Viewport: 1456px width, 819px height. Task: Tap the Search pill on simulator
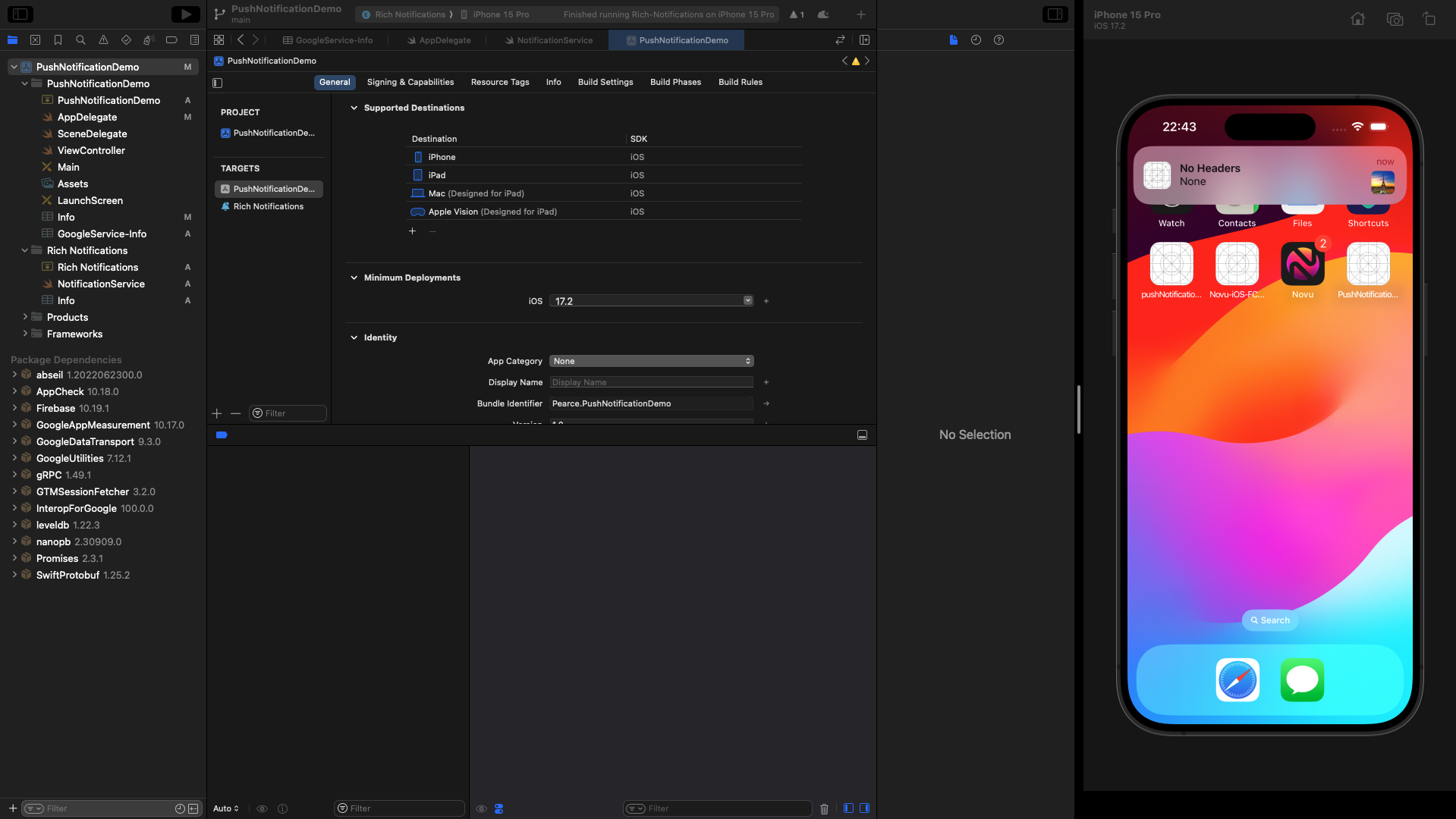1269,620
